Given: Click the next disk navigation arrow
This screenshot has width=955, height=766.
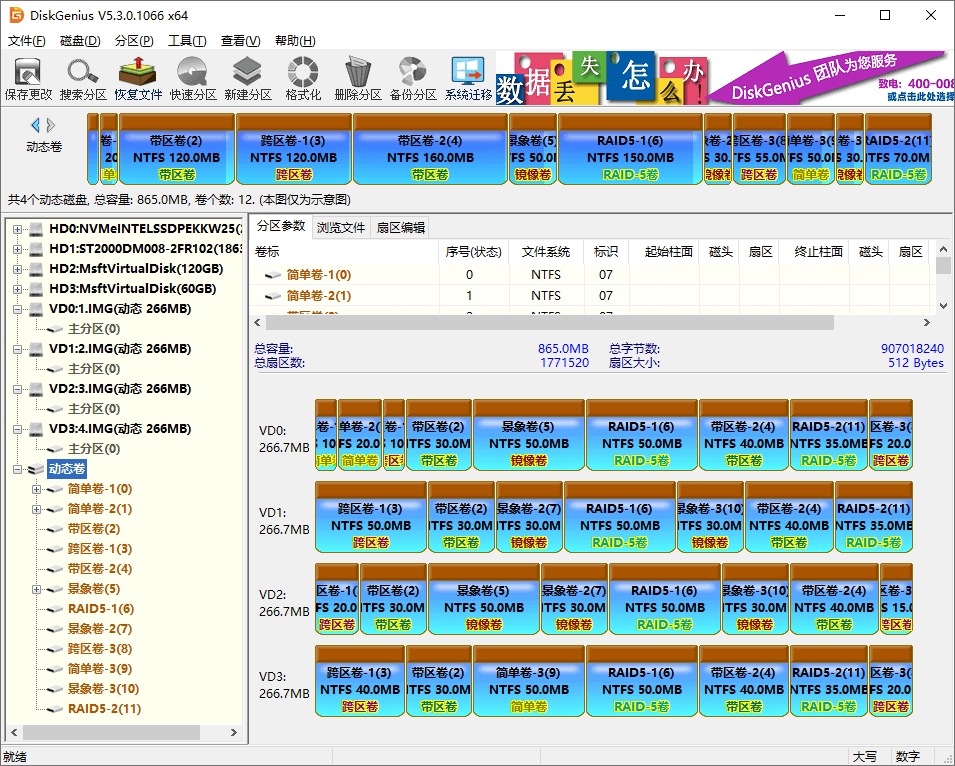Looking at the screenshot, I should pos(51,125).
